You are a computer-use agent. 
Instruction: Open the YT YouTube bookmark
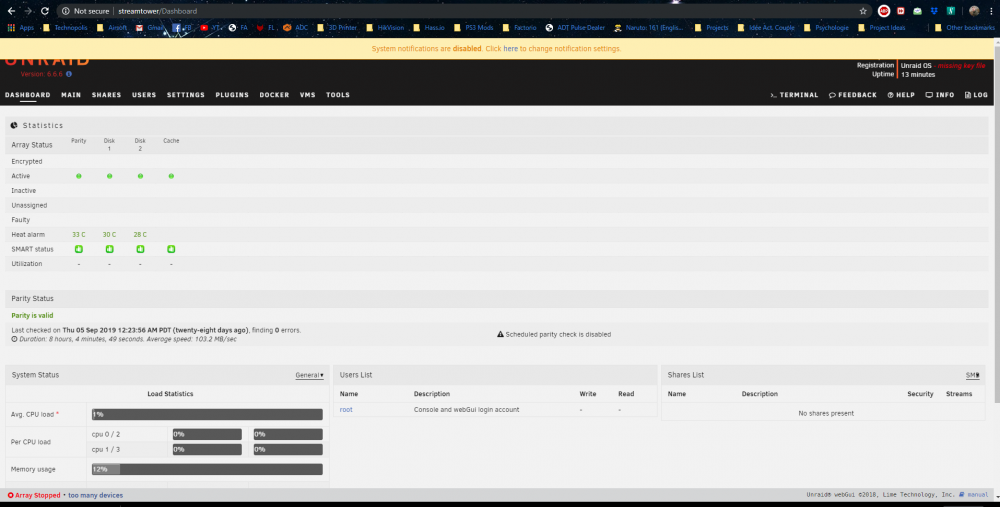pos(210,28)
